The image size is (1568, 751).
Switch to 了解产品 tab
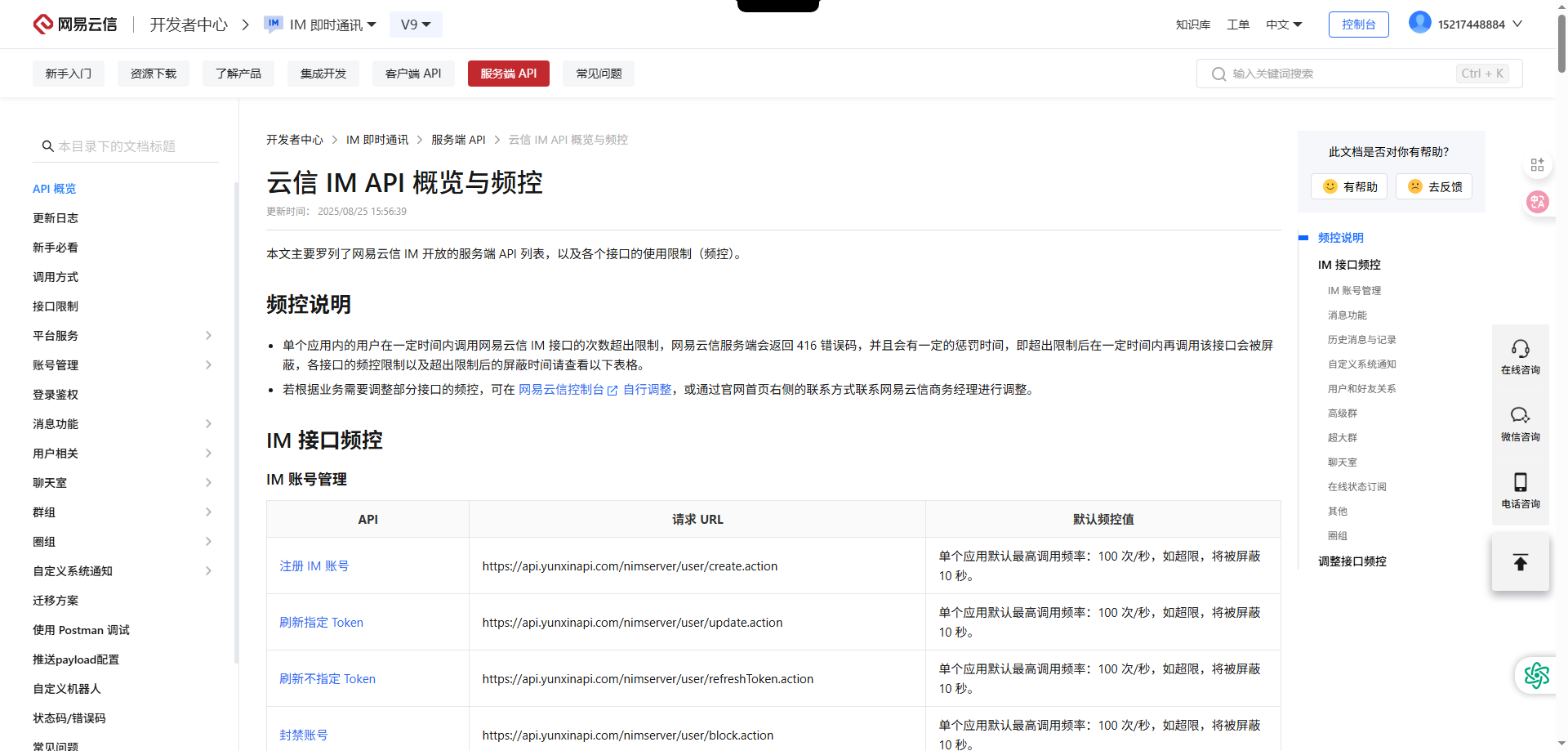click(x=238, y=74)
